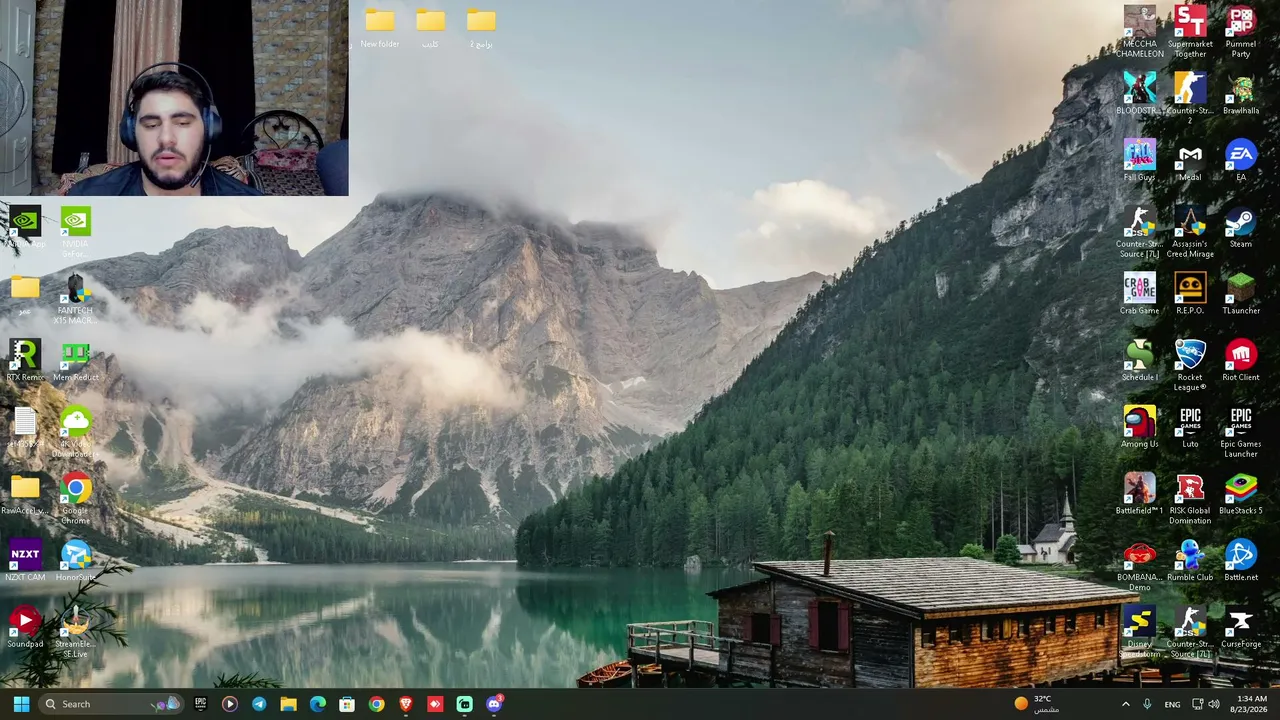Viewport: 1280px width, 720px height.
Task: Open Telegram from the taskbar
Action: click(x=259, y=704)
